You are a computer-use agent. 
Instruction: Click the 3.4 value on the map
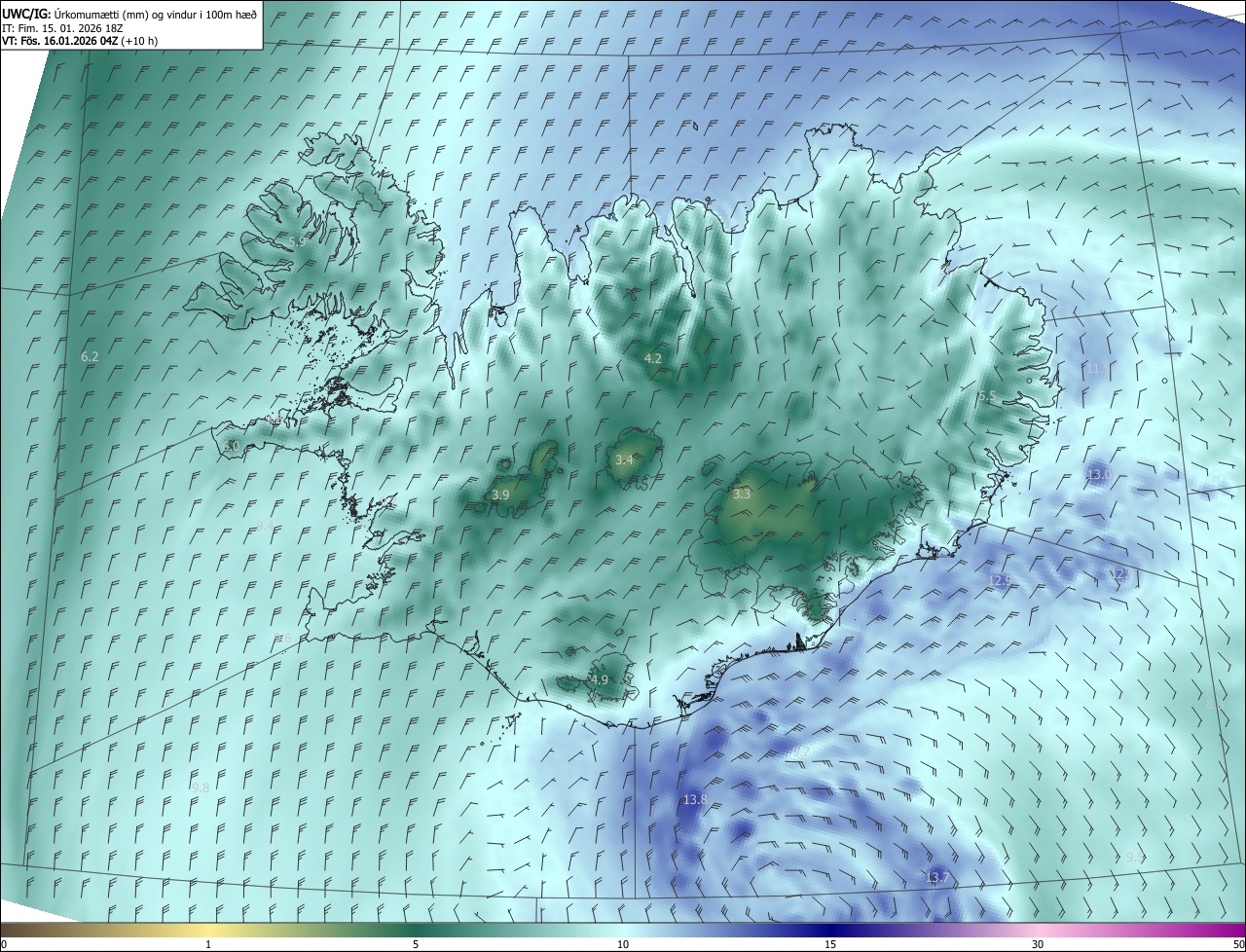click(624, 459)
